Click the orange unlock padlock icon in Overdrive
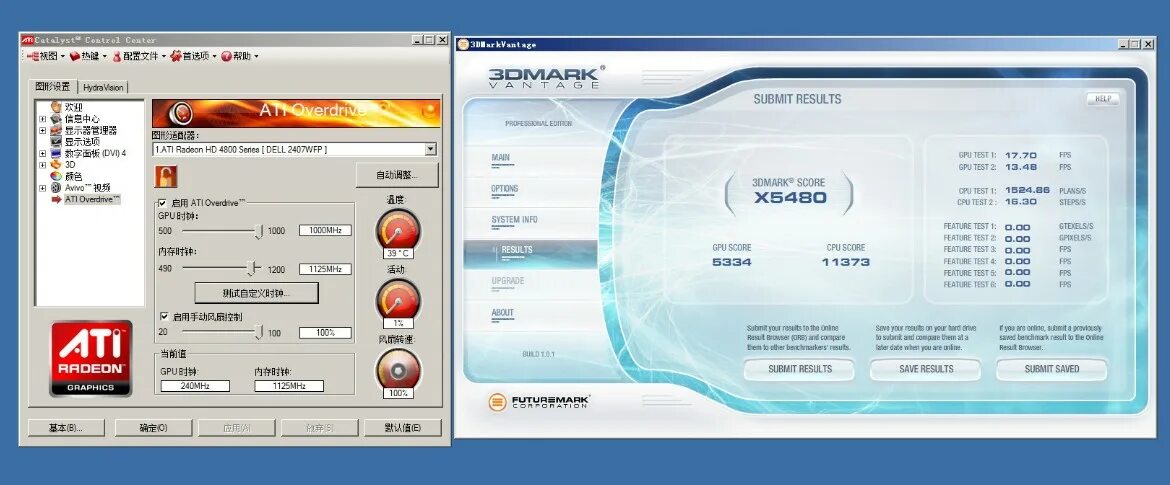The height and width of the screenshot is (485, 1170). click(165, 177)
